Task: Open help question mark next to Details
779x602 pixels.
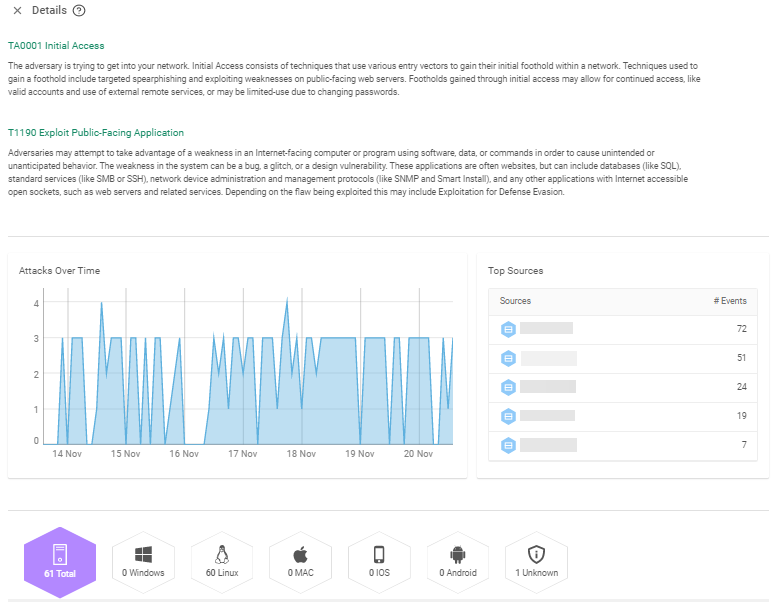Action: point(79,11)
